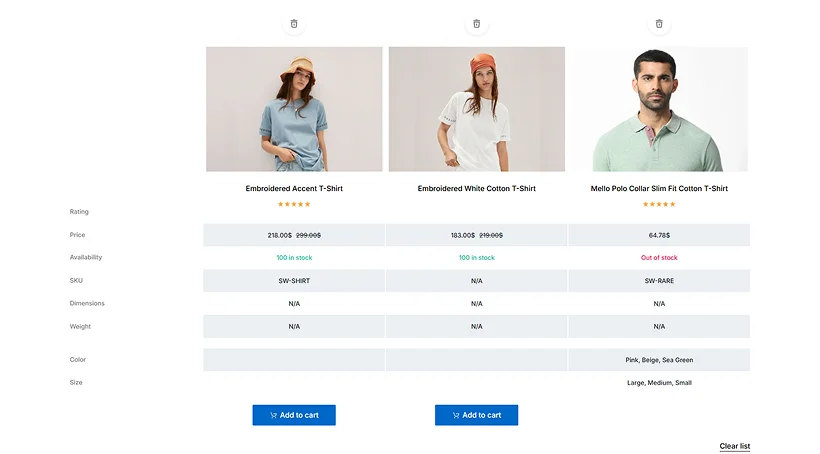The image size is (820, 454).
Task: Click the 218.00$ price of Accent T-Shirt
Action: click(279, 235)
